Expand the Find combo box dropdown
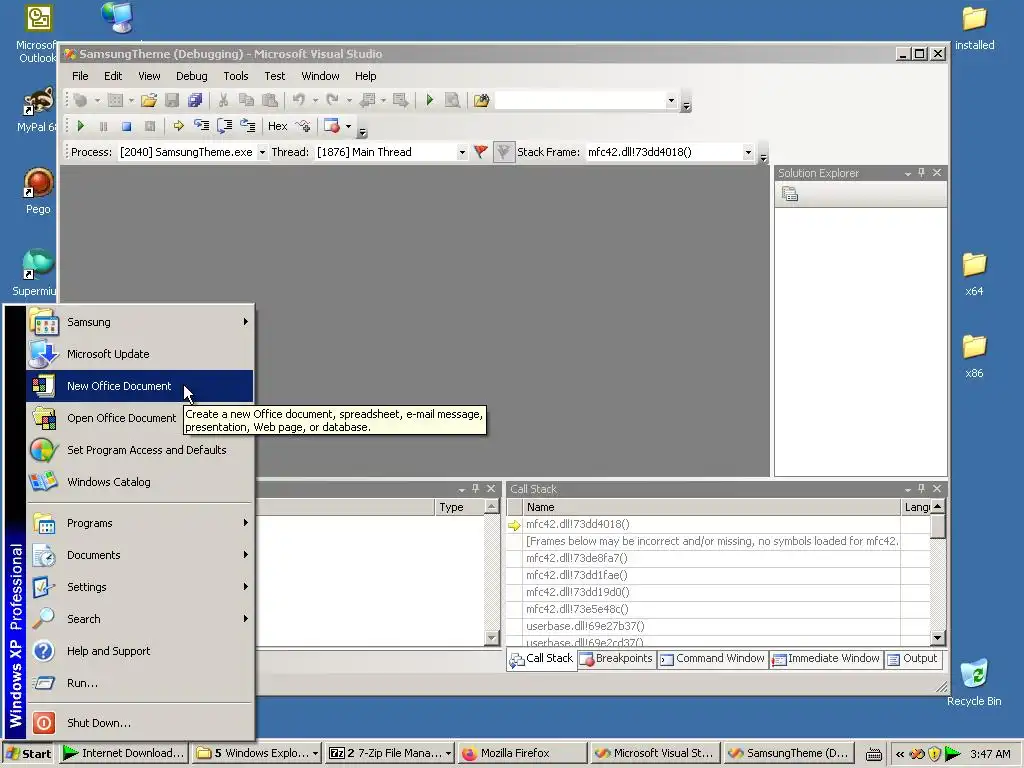 pyautogui.click(x=671, y=100)
